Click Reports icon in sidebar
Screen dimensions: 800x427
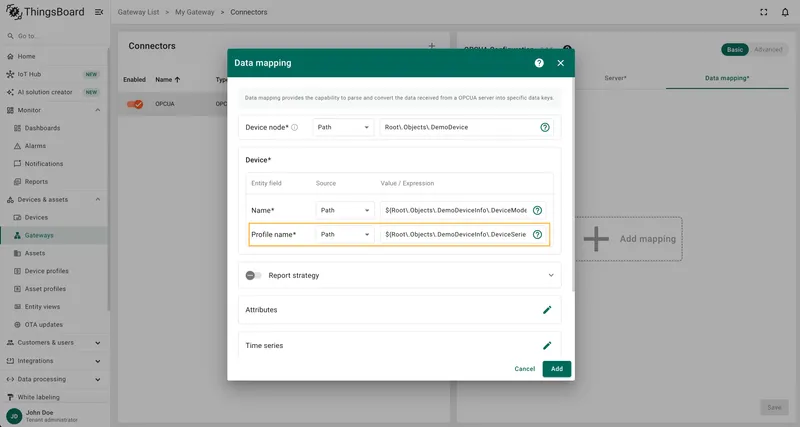(17, 182)
